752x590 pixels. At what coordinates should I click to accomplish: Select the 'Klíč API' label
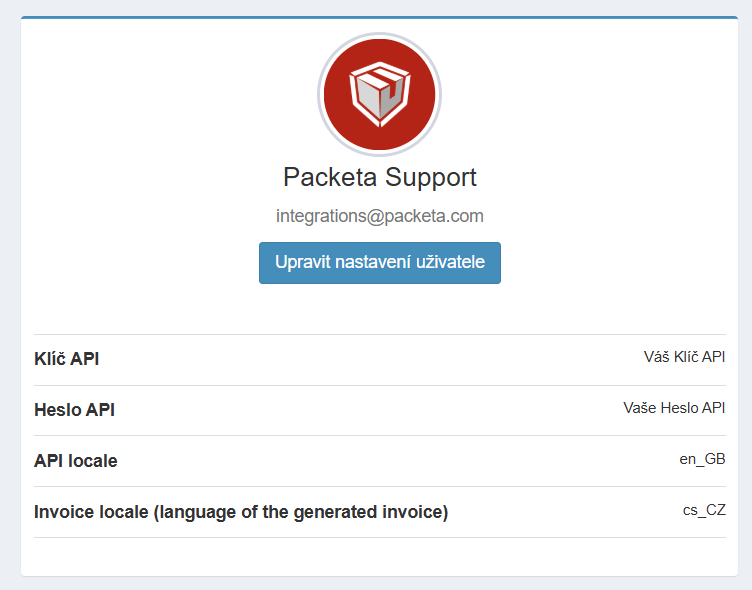coord(67,359)
